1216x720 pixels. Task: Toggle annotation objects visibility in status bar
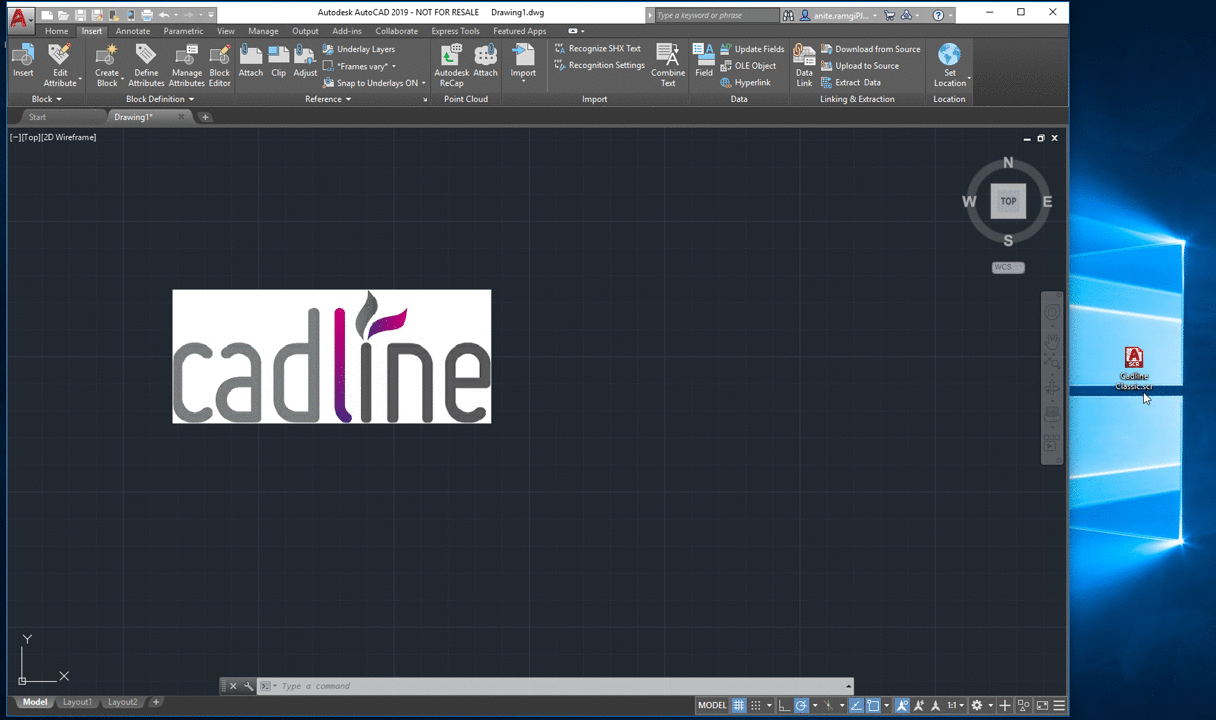pyautogui.click(x=902, y=705)
